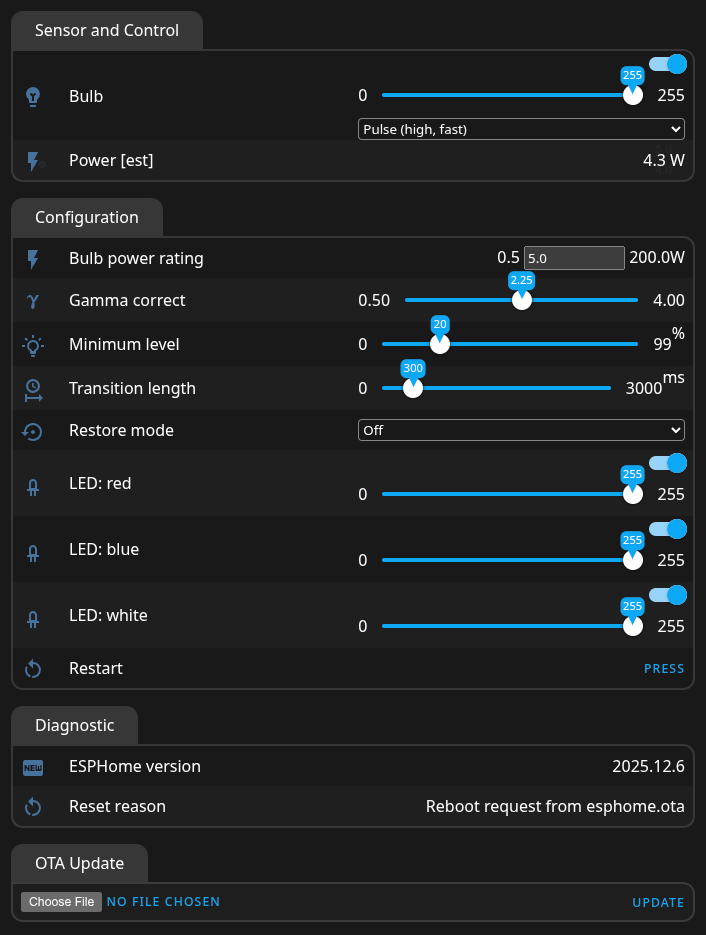Click the Minimum level brightness icon
Screen dimensions: 706x935
point(33,345)
